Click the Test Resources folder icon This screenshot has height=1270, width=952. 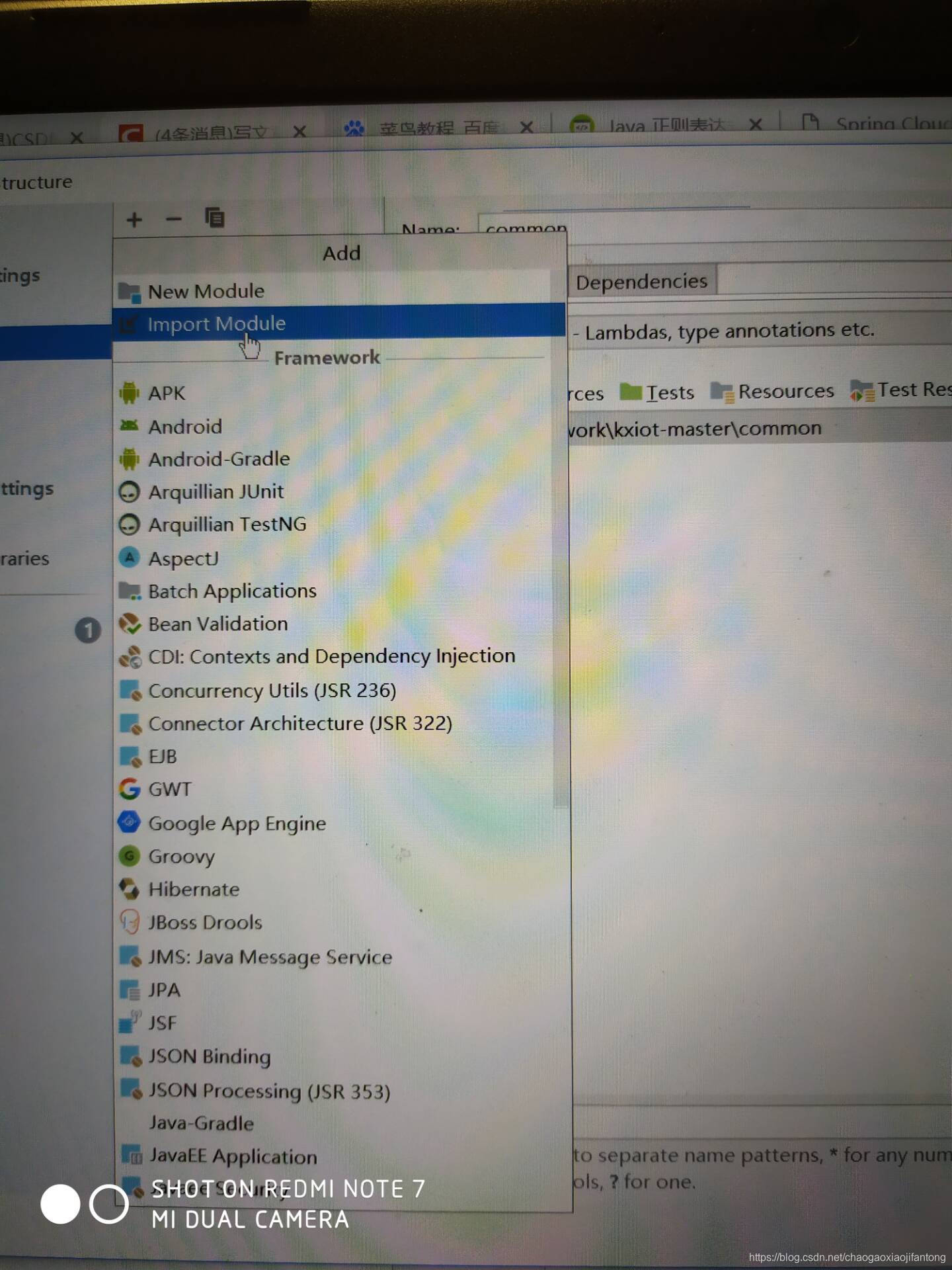point(862,391)
